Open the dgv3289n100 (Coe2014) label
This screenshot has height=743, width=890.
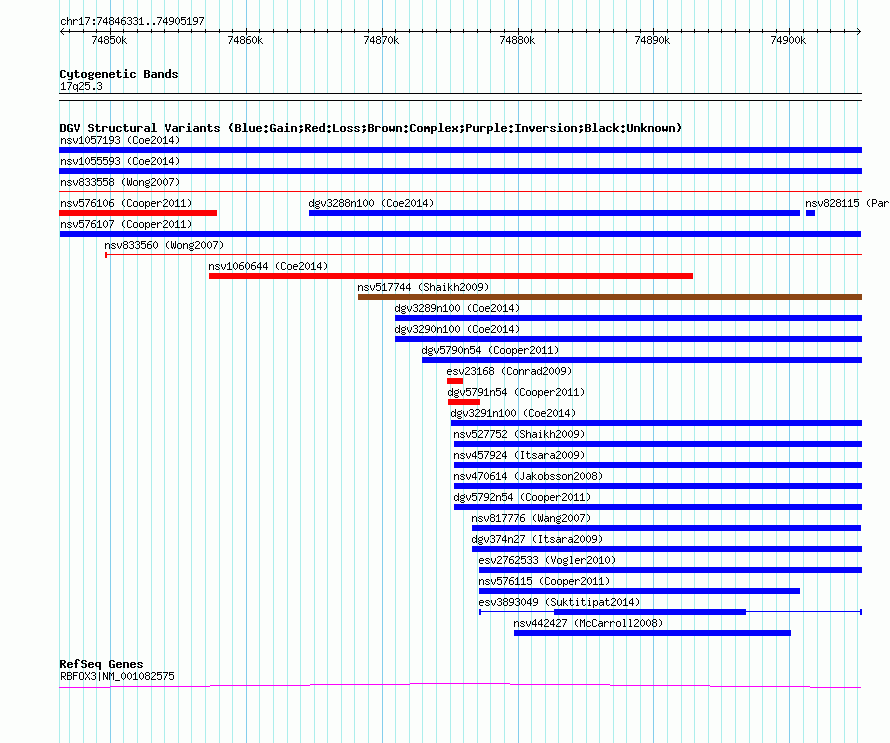click(457, 308)
